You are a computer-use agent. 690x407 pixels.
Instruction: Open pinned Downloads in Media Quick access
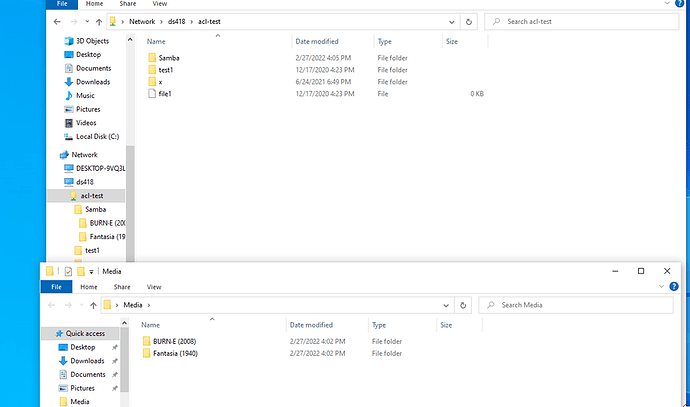[87, 361]
